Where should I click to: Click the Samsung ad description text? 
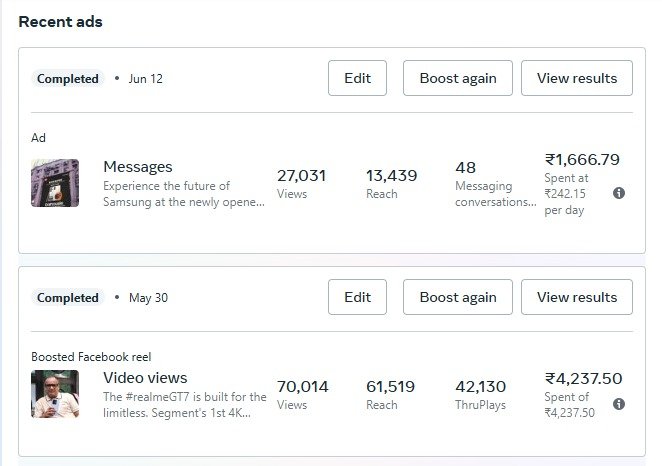pyautogui.click(x=184, y=194)
